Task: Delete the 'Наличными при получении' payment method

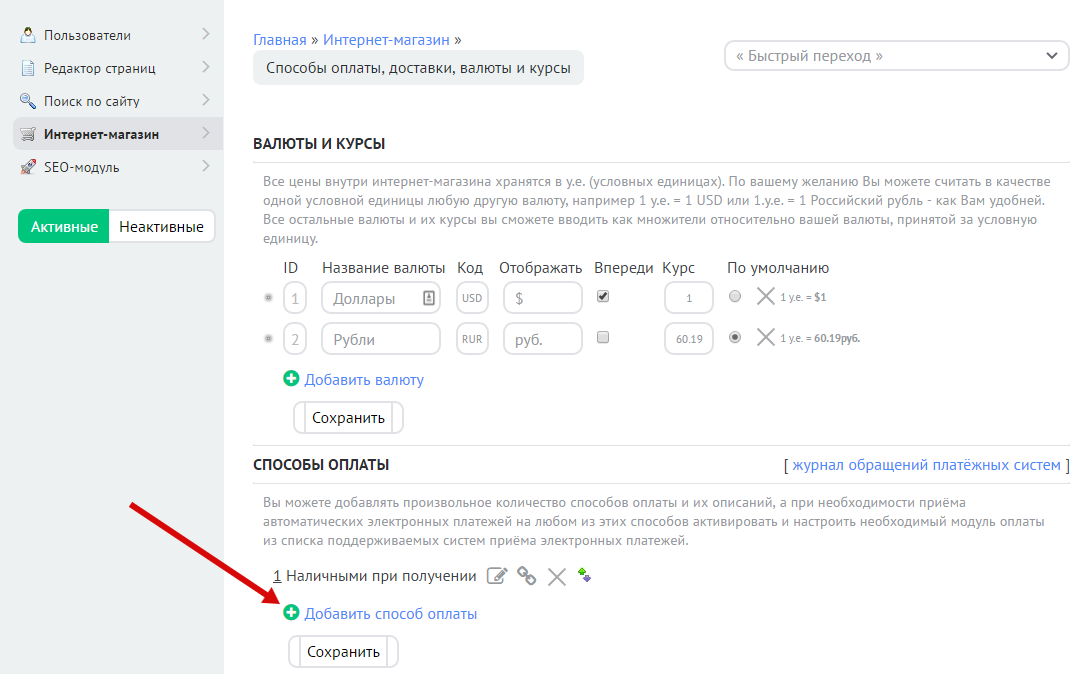Action: pos(557,576)
